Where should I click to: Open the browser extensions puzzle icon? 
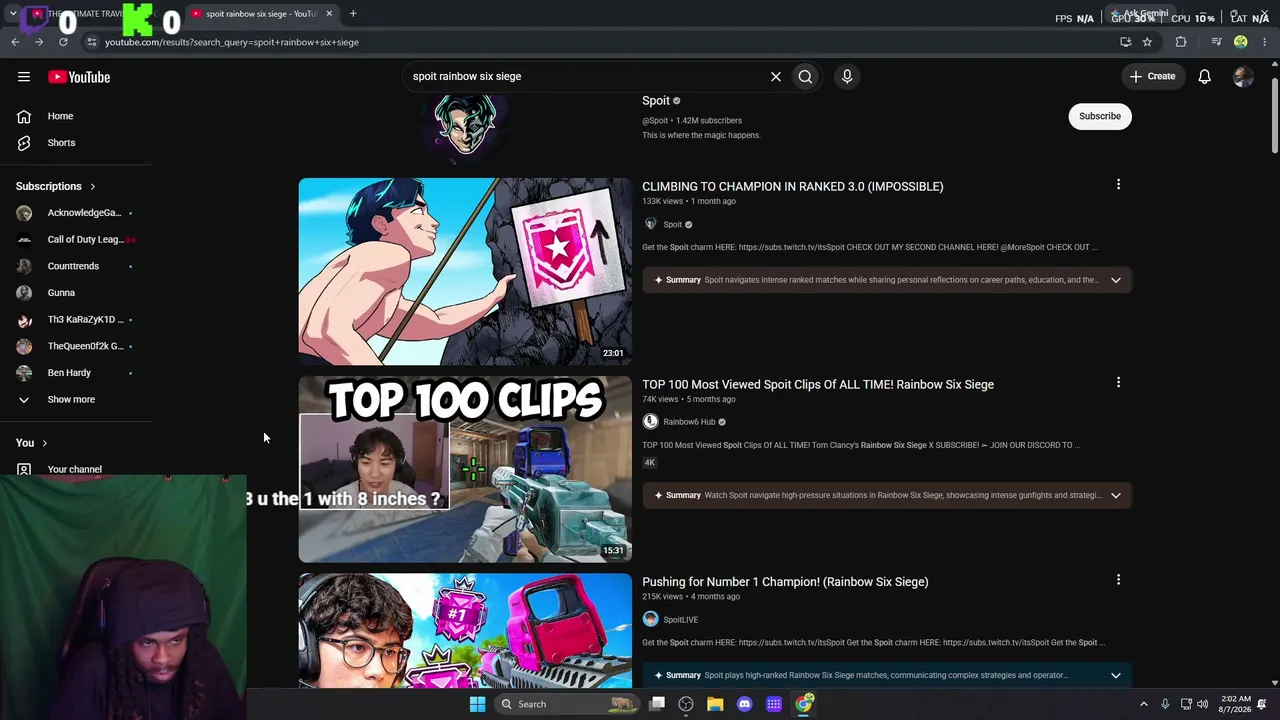point(1181,42)
